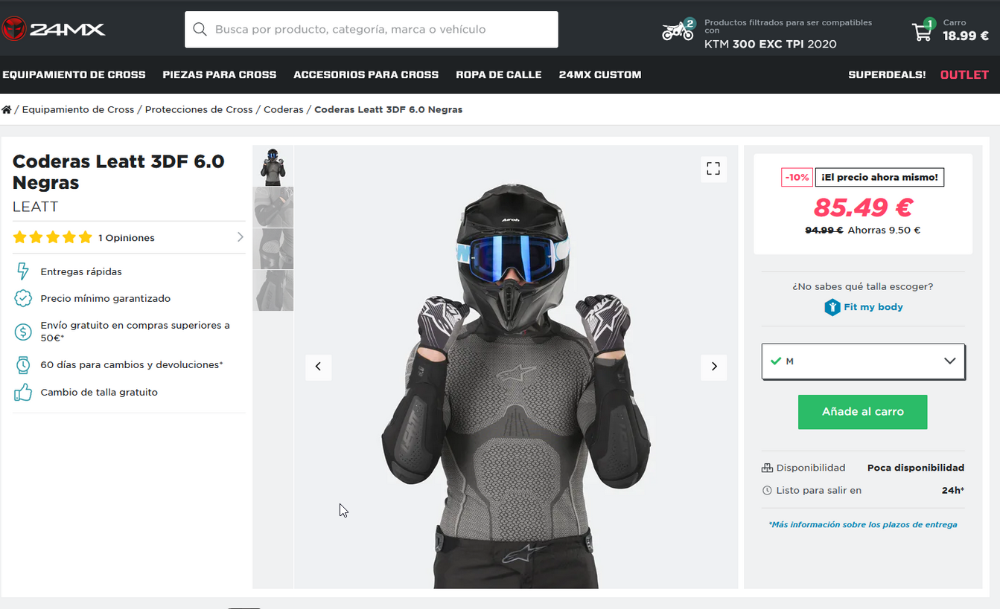Open Piezas para Cross menu

tap(219, 75)
